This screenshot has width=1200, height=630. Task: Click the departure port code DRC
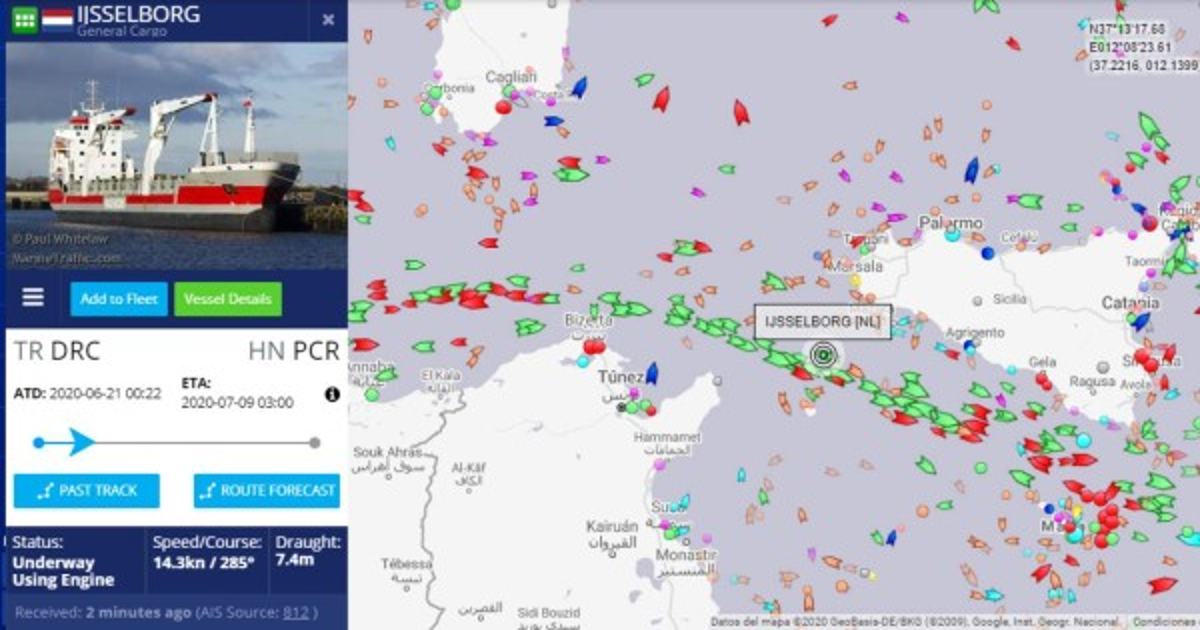coord(76,351)
